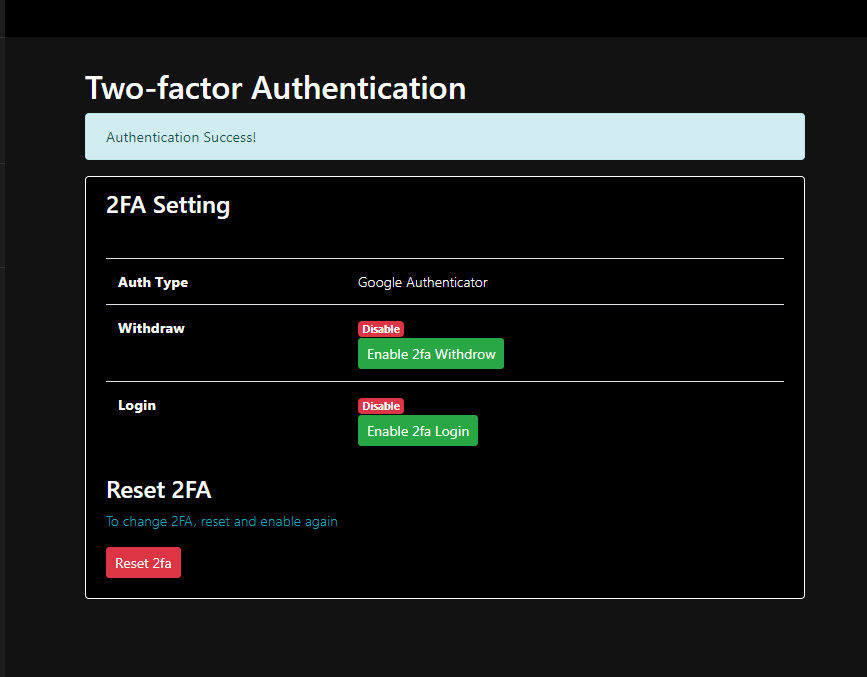Click the Reset 2FA section heading

[x=158, y=490]
